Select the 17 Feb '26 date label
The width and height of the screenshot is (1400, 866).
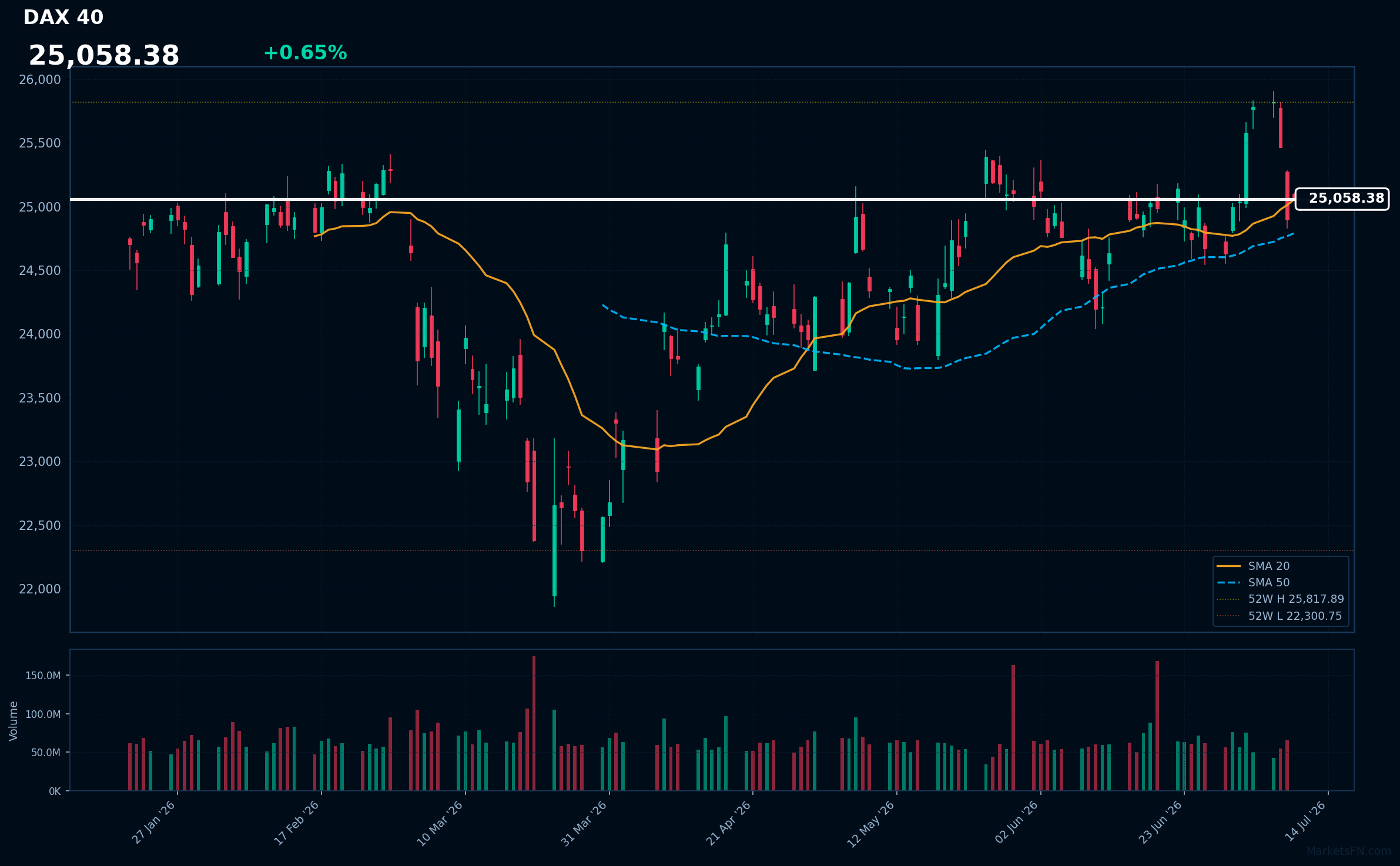tap(297, 823)
